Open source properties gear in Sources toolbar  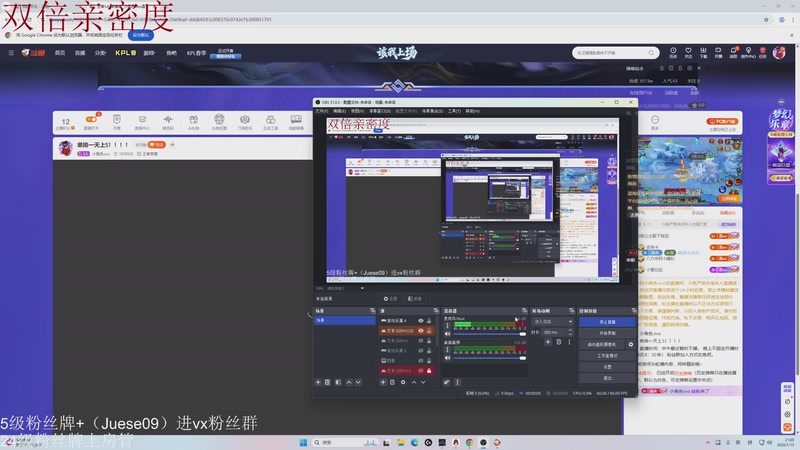403,382
